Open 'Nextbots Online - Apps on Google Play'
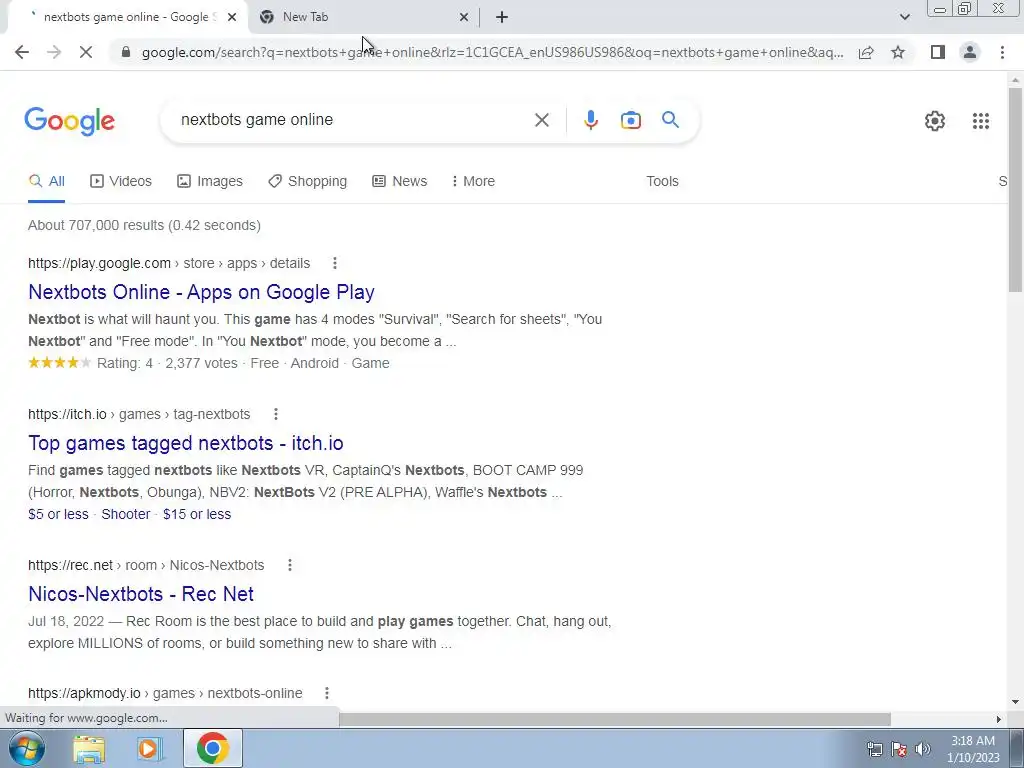This screenshot has width=1024, height=768. [x=201, y=292]
